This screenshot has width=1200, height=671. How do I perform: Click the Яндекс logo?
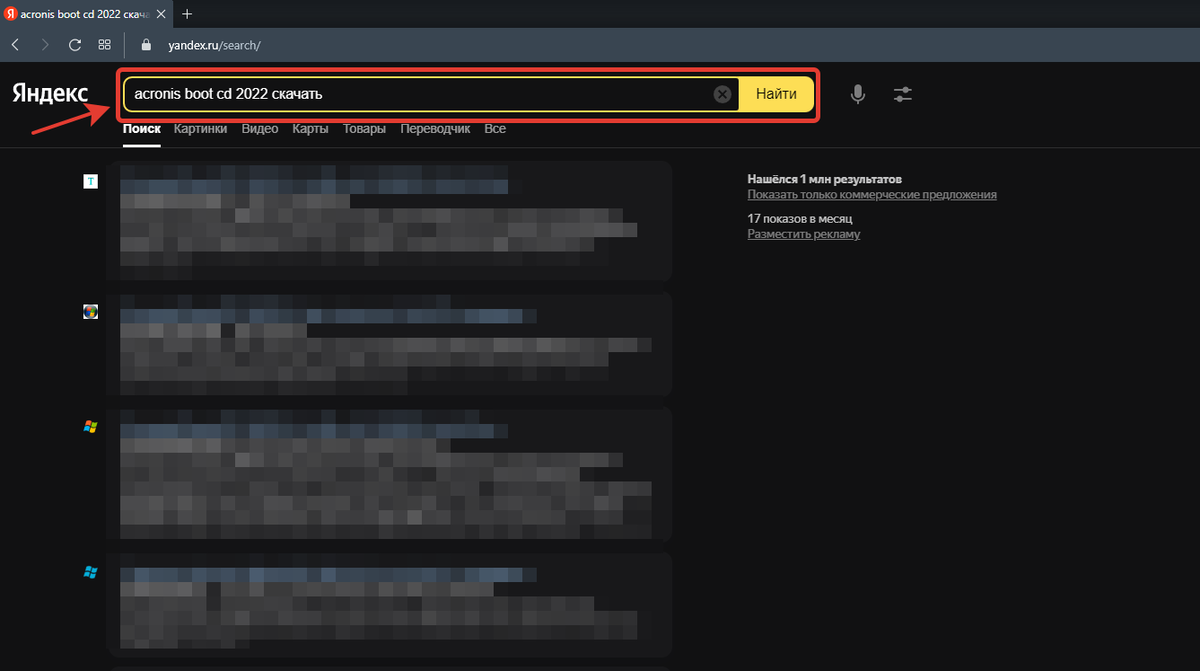tap(49, 94)
